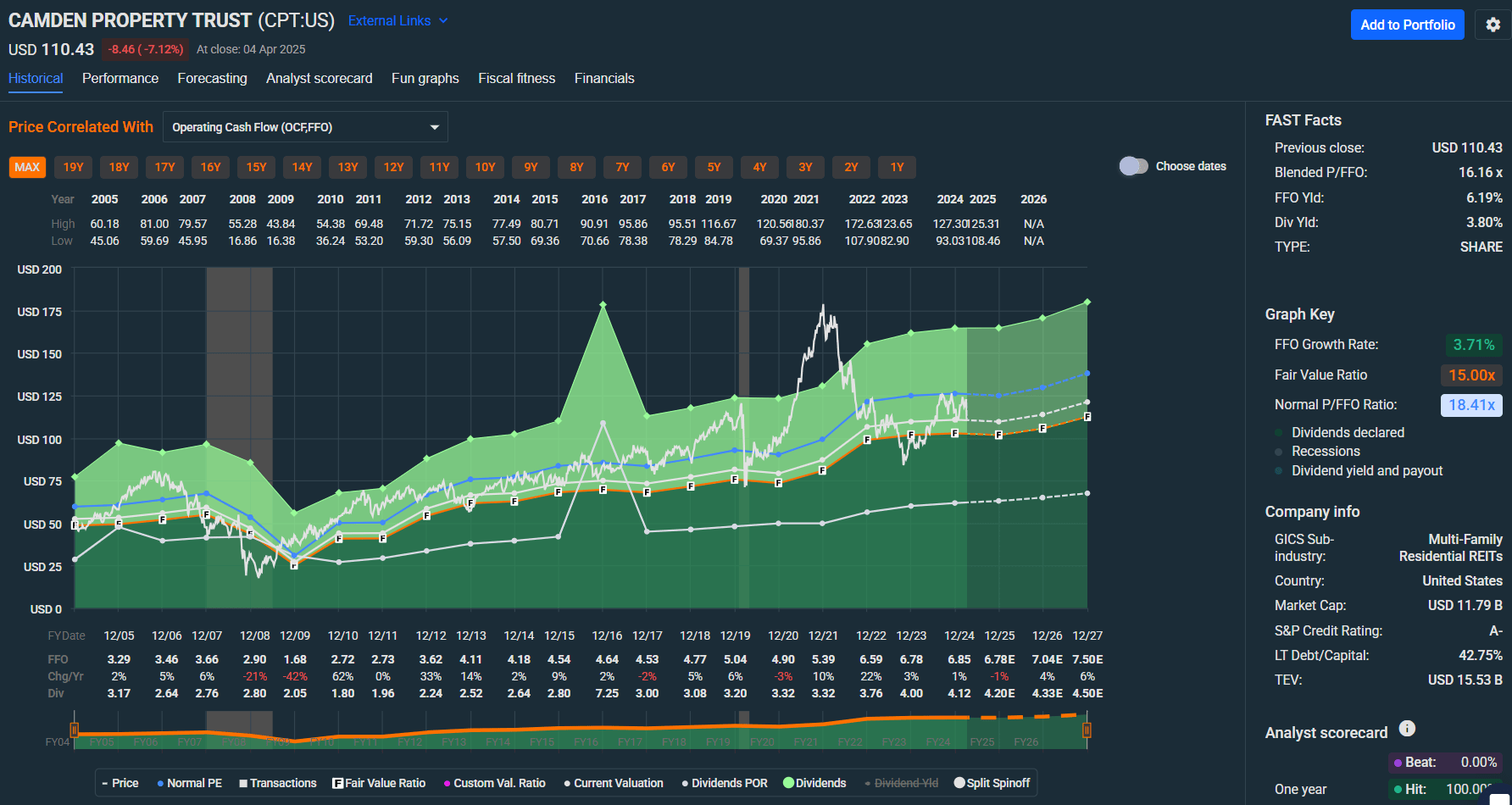Switch to the Forecasting tab

(212, 78)
